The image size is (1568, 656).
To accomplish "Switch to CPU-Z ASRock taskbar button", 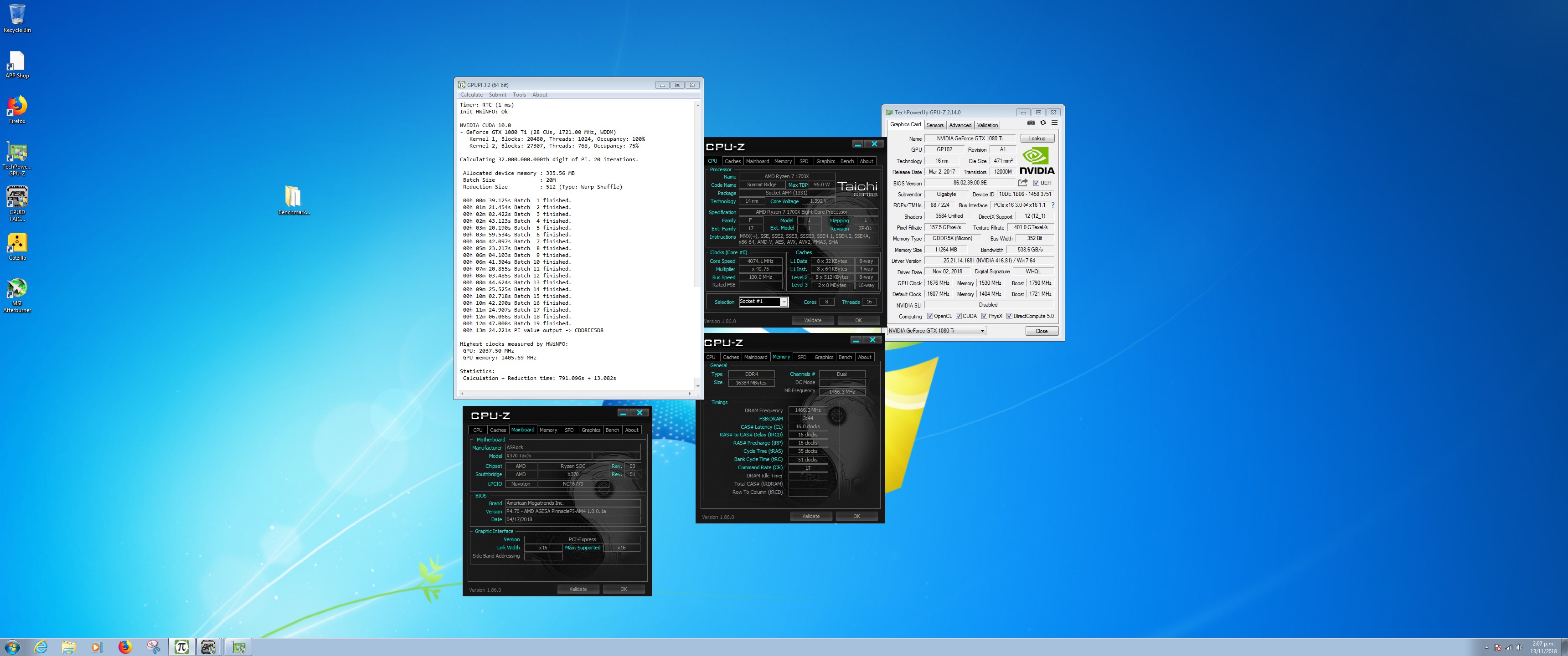I will (x=209, y=647).
